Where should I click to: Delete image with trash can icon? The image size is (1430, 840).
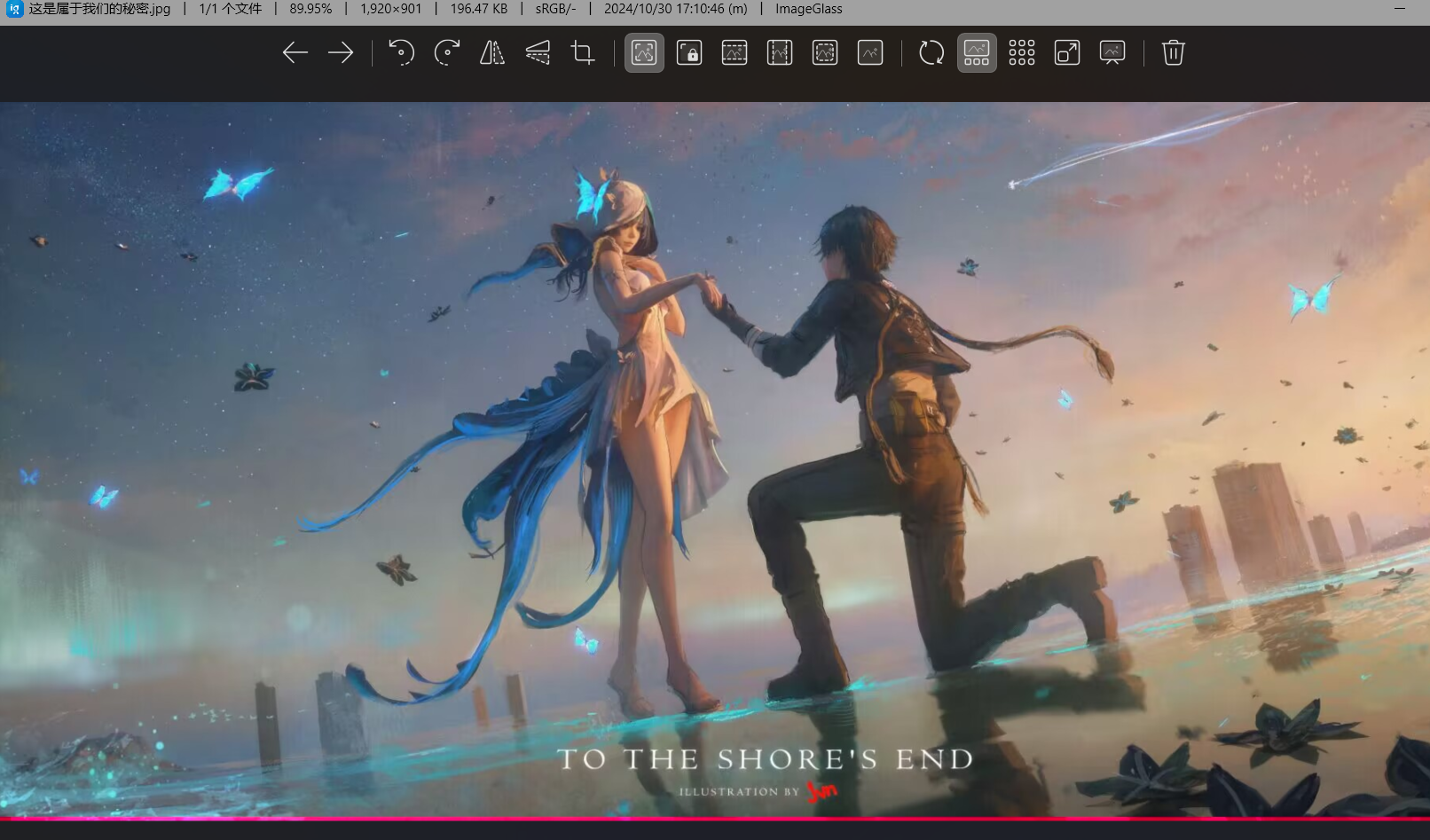click(x=1174, y=53)
